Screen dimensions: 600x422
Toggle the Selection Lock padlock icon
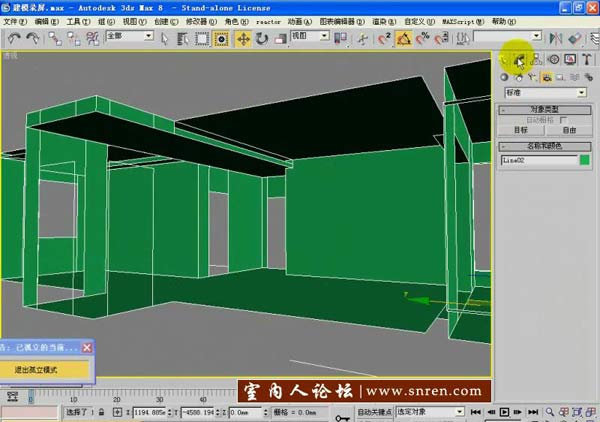(x=101, y=412)
